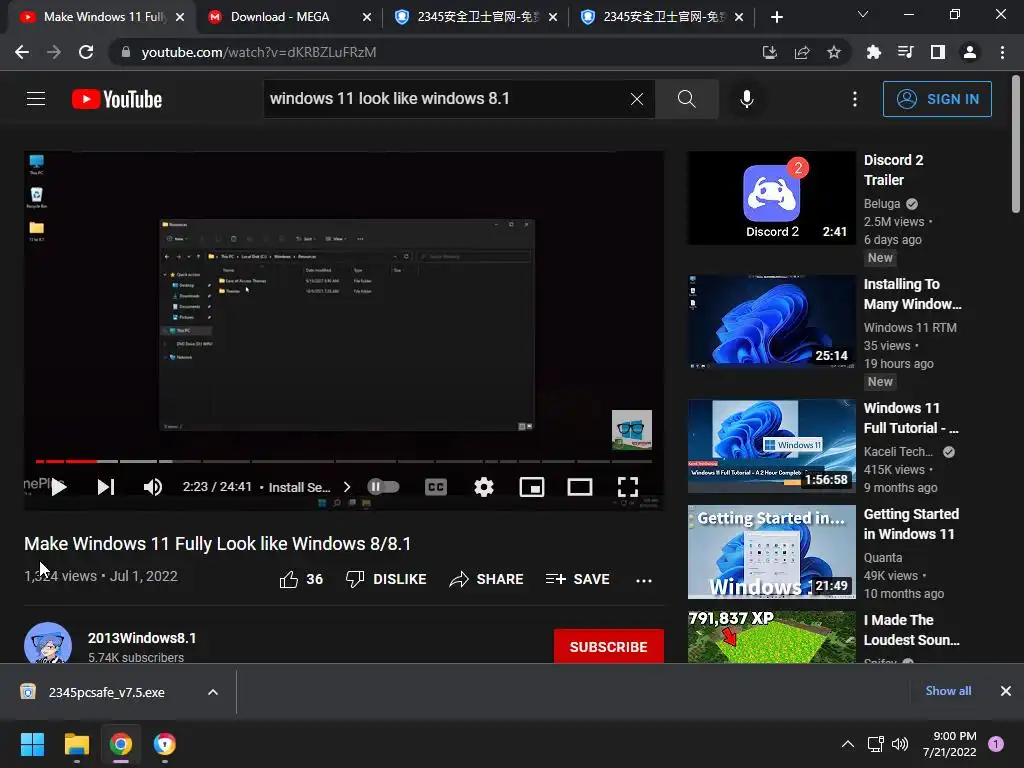
Task: Click the magnifier search button
Action: point(686,99)
